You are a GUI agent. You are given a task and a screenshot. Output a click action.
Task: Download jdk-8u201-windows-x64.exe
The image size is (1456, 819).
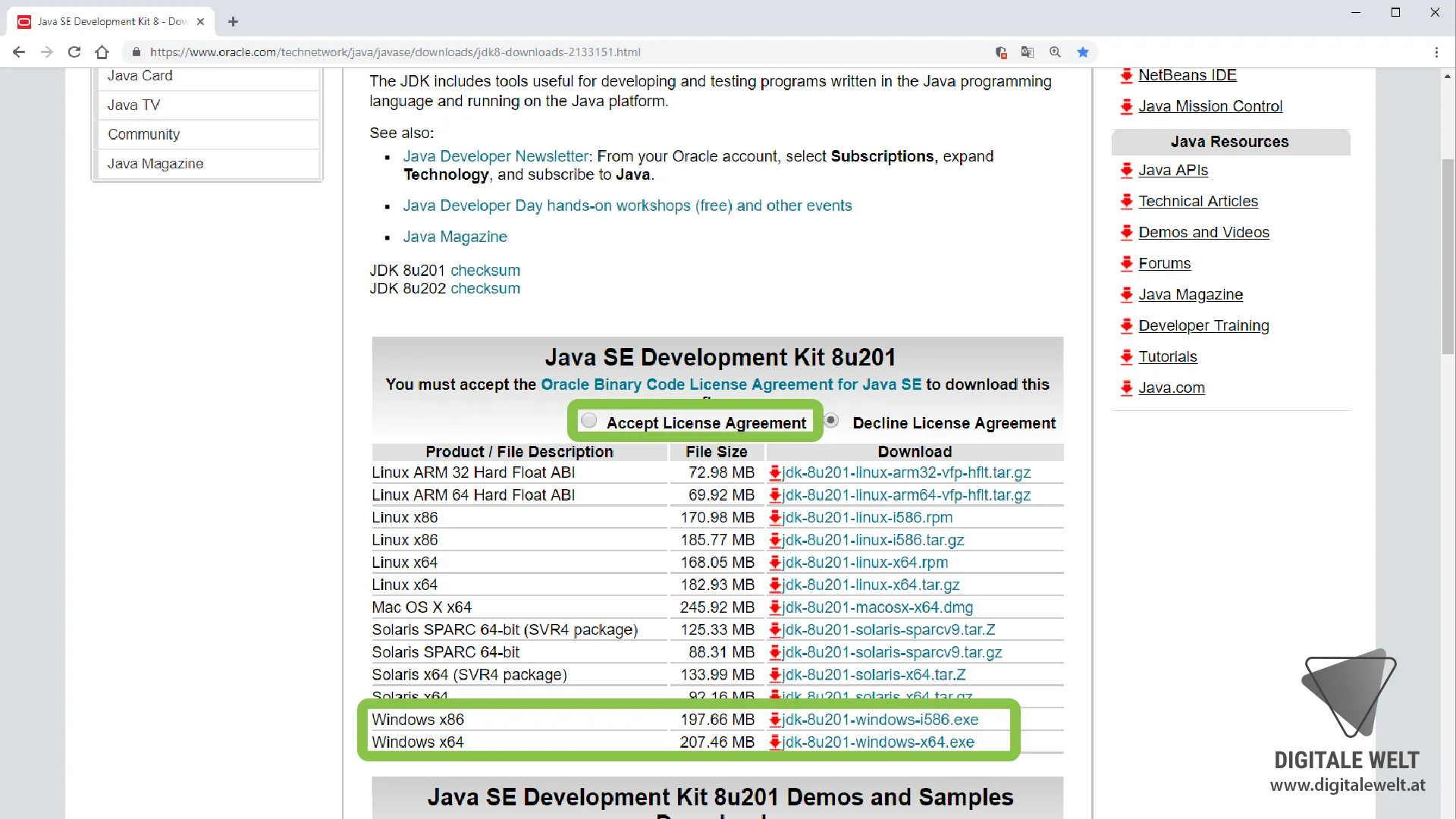coord(878,742)
